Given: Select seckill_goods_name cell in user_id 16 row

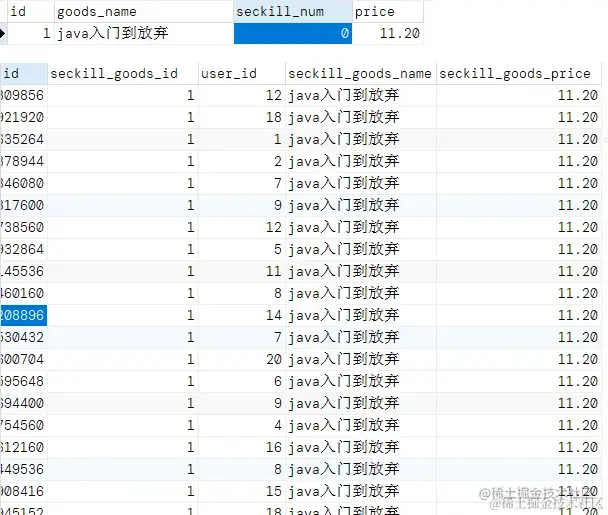Looking at the screenshot, I should point(361,448).
